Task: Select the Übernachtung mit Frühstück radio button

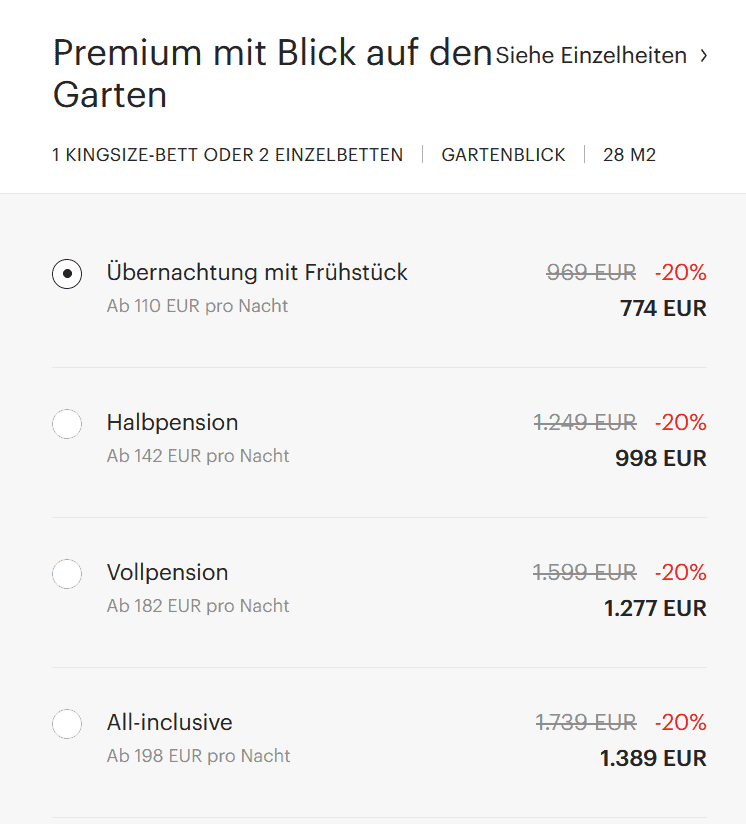Action: [67, 274]
